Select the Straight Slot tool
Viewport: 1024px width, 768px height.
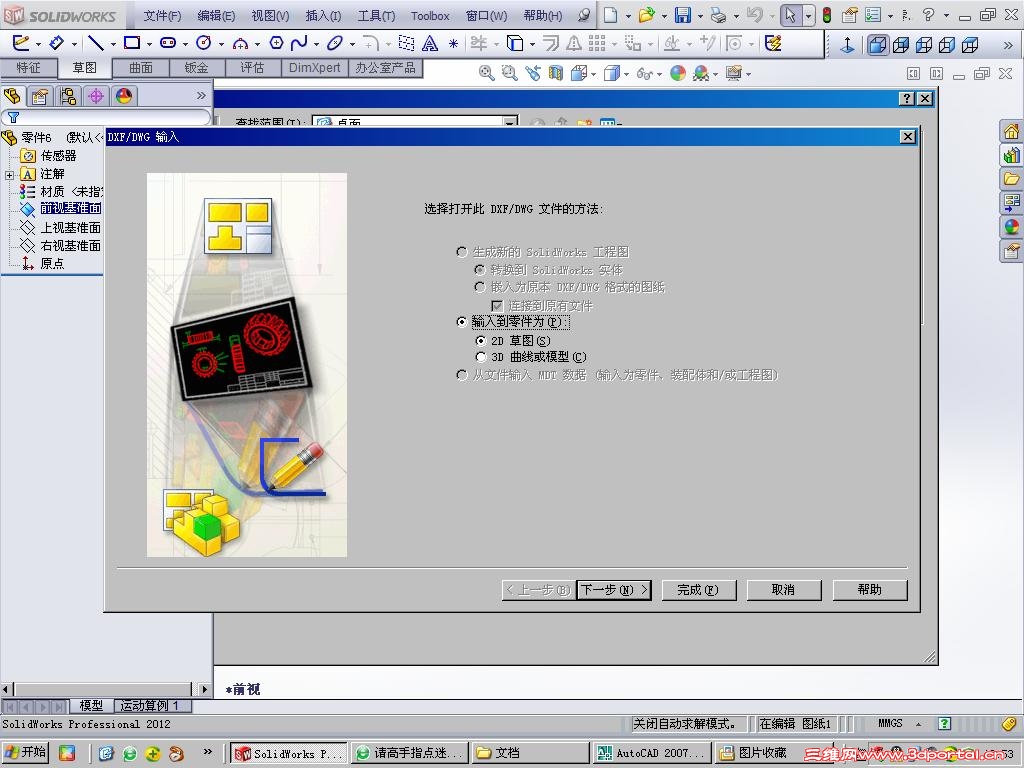coord(168,43)
